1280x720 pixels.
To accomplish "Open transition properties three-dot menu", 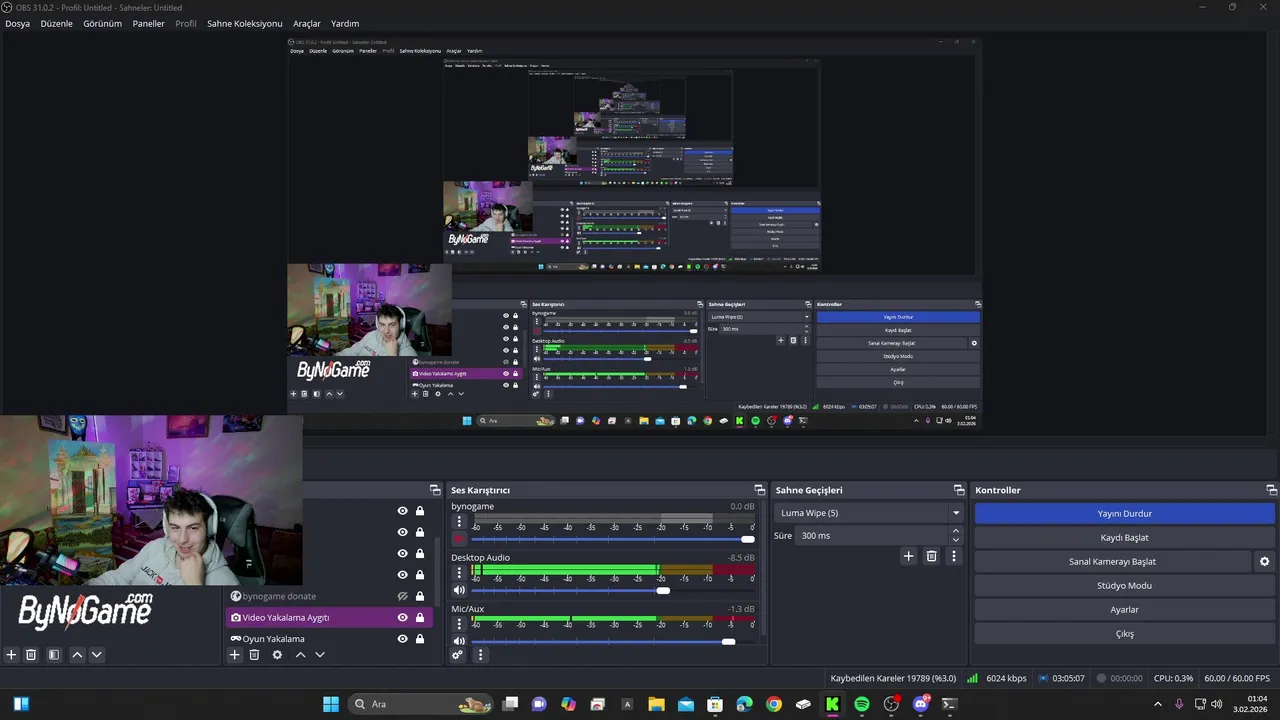I will 954,556.
